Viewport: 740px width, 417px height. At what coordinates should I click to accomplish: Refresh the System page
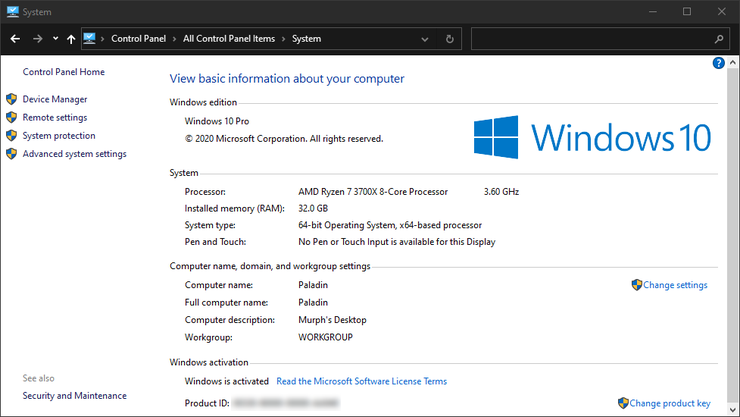(449, 39)
